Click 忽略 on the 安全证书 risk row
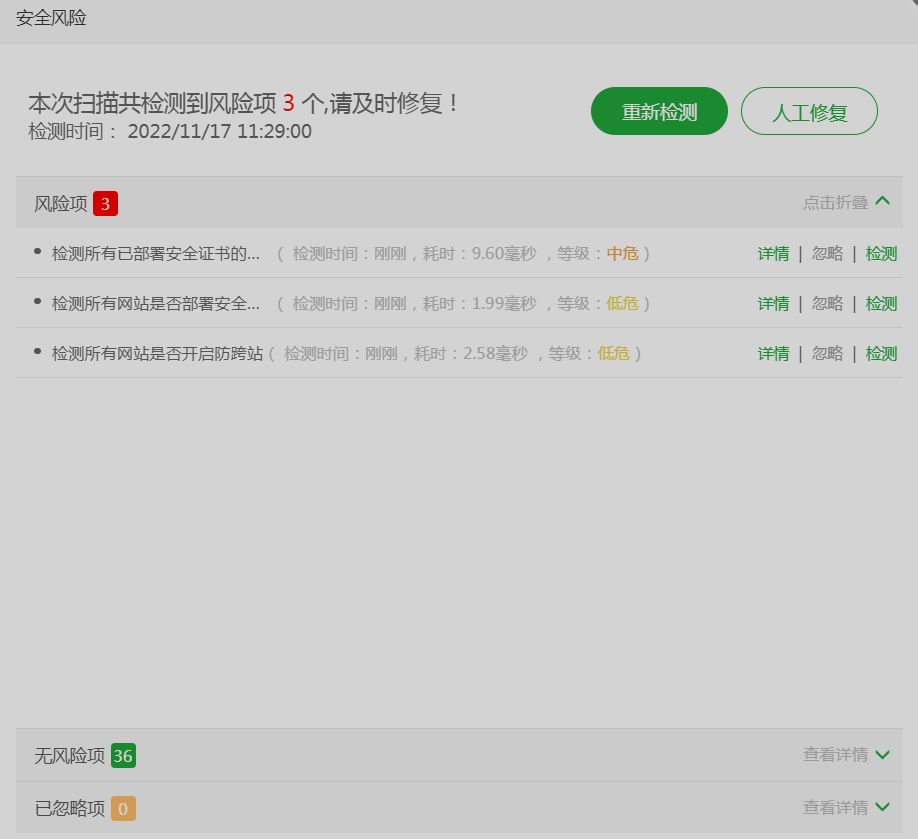Viewport: 918px width, 839px height. point(827,254)
